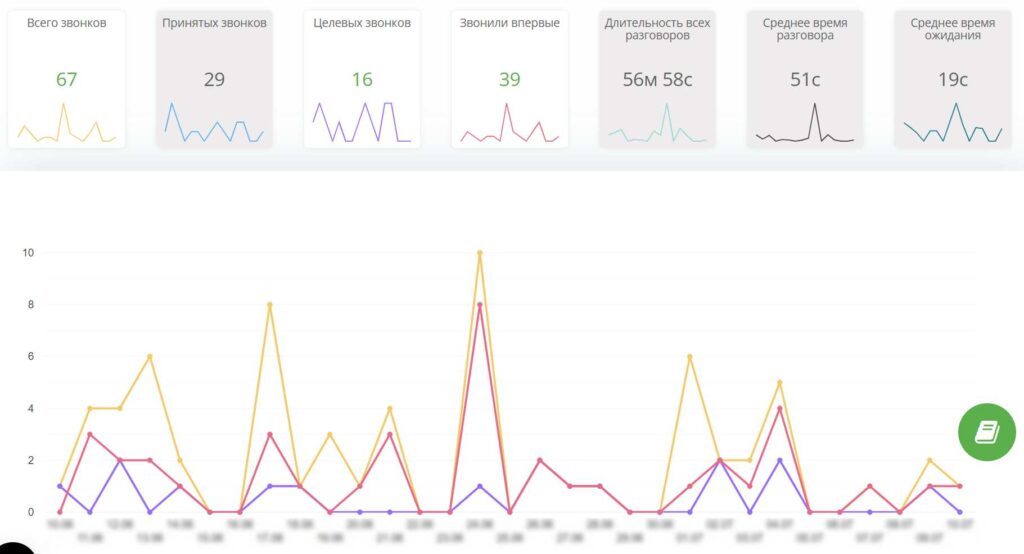1024x554 pixels.
Task: Click the pink data point at value 4
Action: click(x=779, y=409)
